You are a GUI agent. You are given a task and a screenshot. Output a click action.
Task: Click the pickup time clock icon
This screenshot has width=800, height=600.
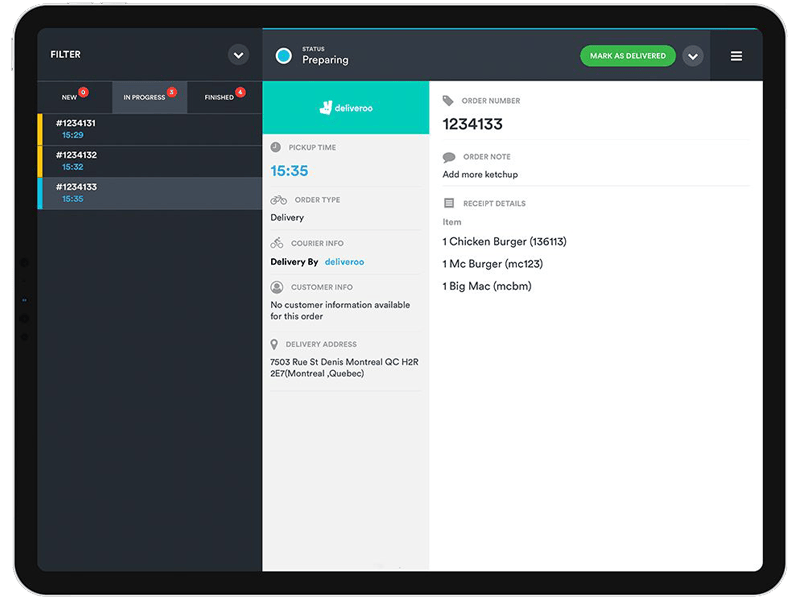(x=276, y=147)
